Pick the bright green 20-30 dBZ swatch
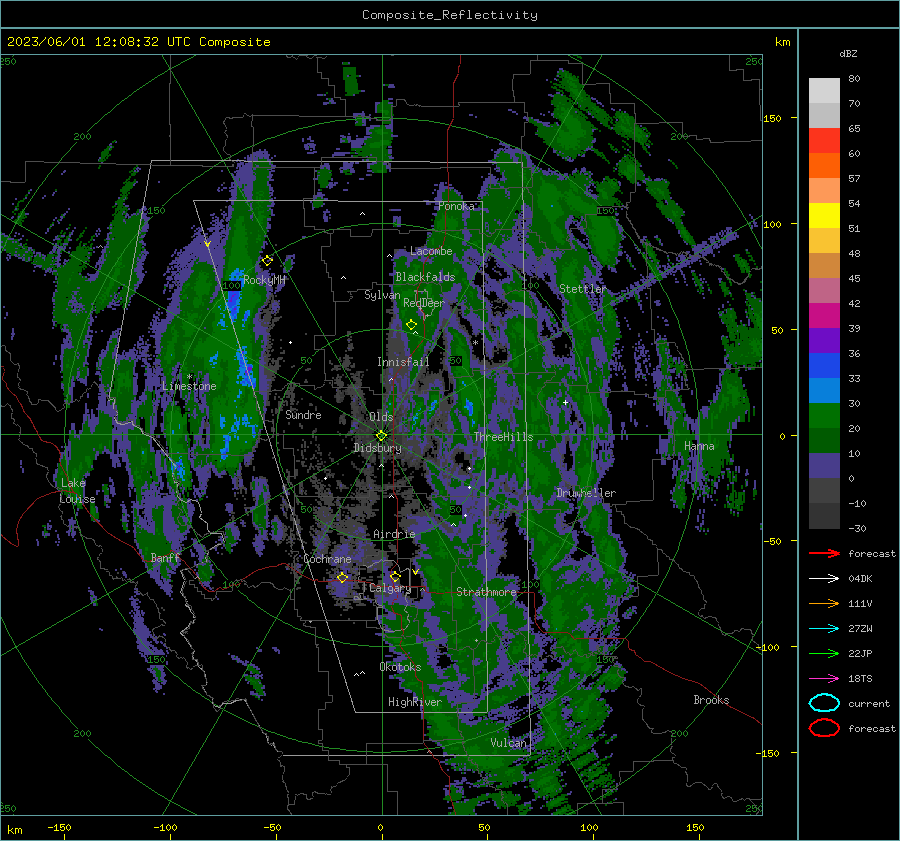This screenshot has height=841, width=900. tap(824, 415)
